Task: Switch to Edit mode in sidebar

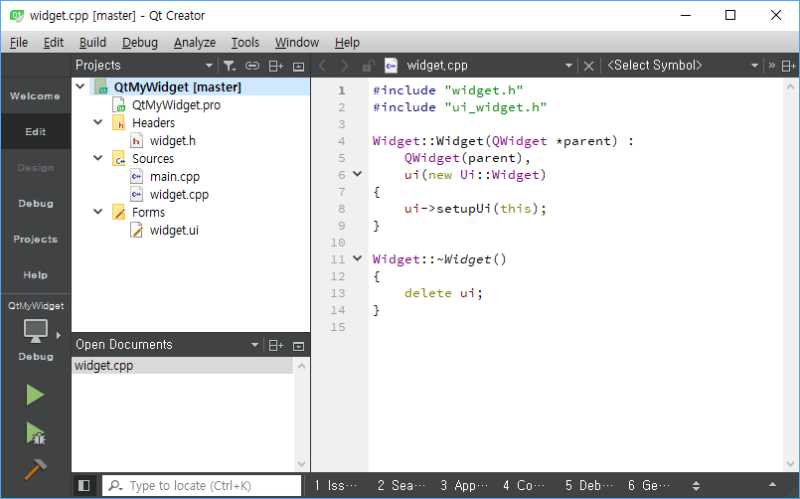Action: [x=35, y=131]
